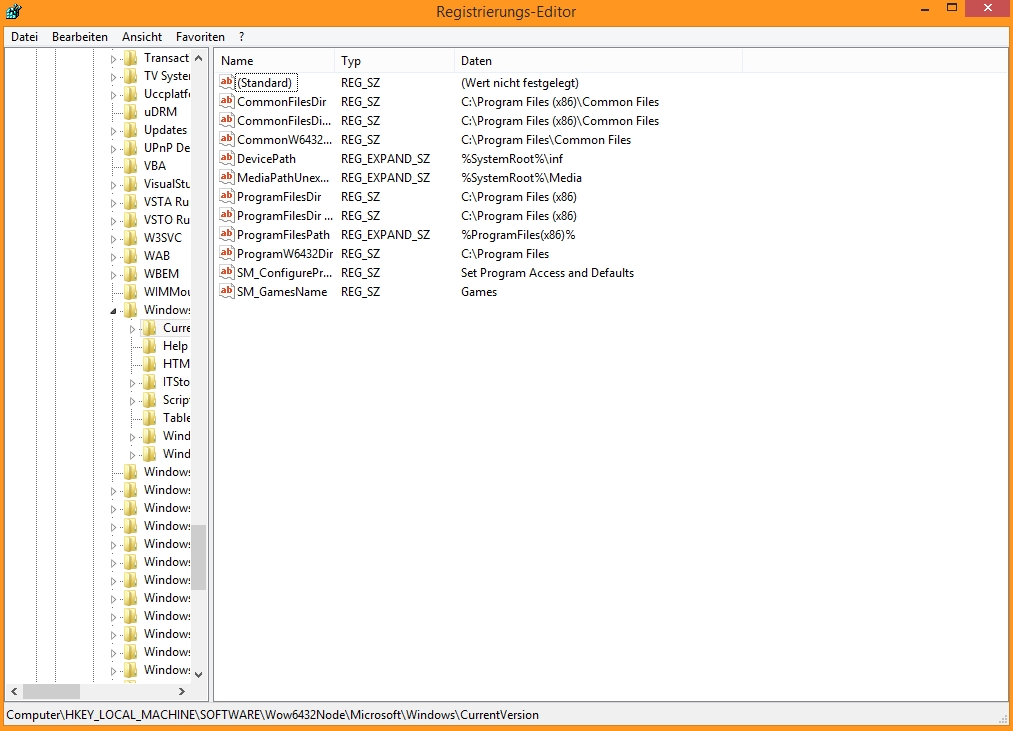Click the horizontal scrollbar right arrow
1013x731 pixels.
tap(182, 692)
